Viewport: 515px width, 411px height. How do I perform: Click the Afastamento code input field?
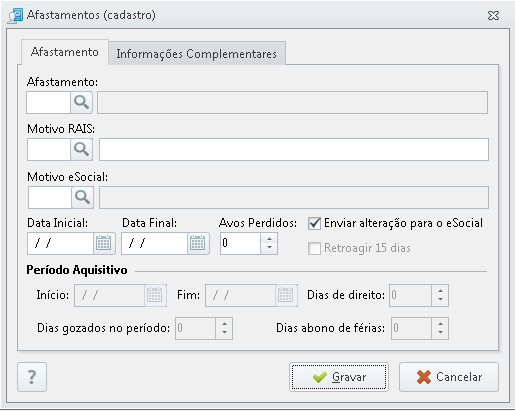(x=49, y=102)
